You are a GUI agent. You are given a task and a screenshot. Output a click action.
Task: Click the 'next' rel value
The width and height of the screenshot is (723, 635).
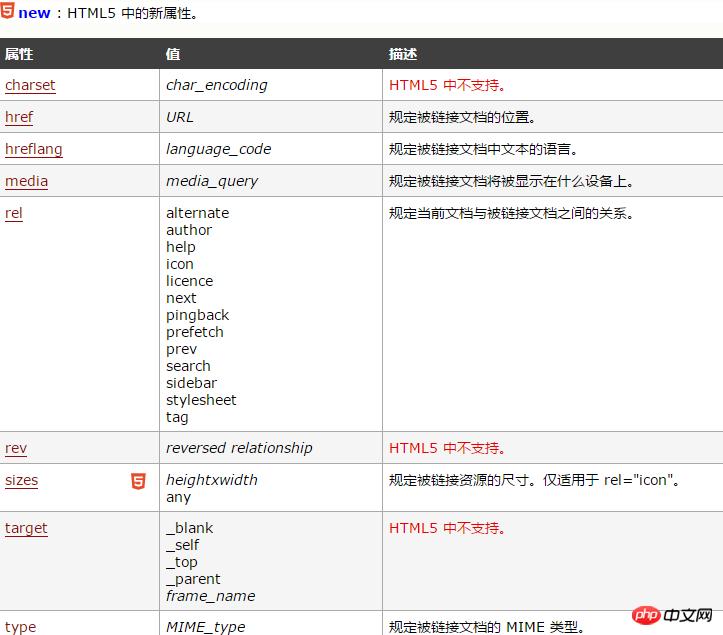[x=181, y=298]
